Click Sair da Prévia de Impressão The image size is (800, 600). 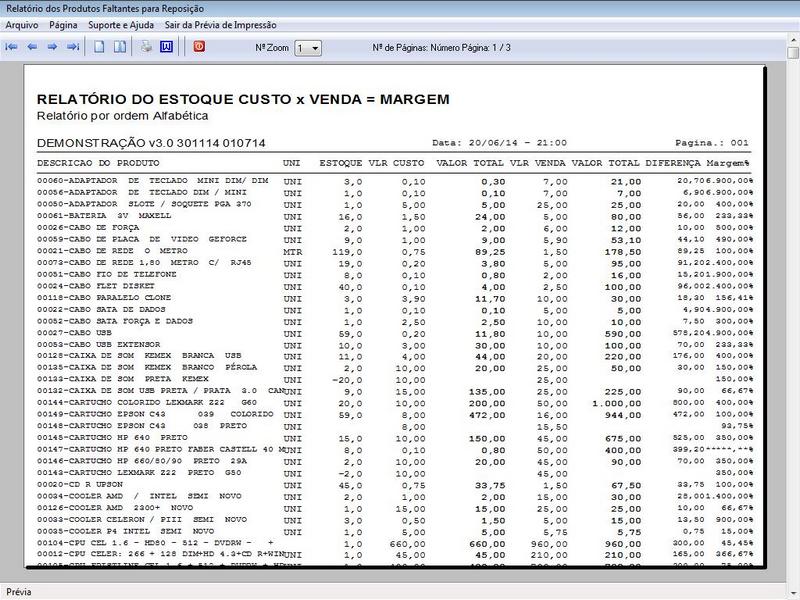click(x=220, y=25)
